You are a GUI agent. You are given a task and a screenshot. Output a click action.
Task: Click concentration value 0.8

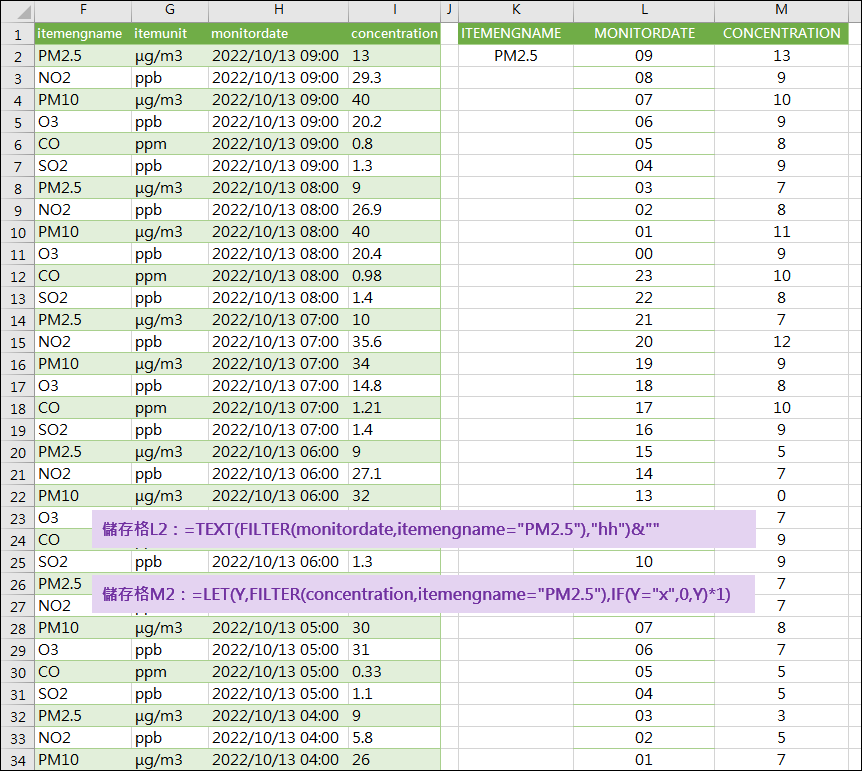click(x=395, y=144)
